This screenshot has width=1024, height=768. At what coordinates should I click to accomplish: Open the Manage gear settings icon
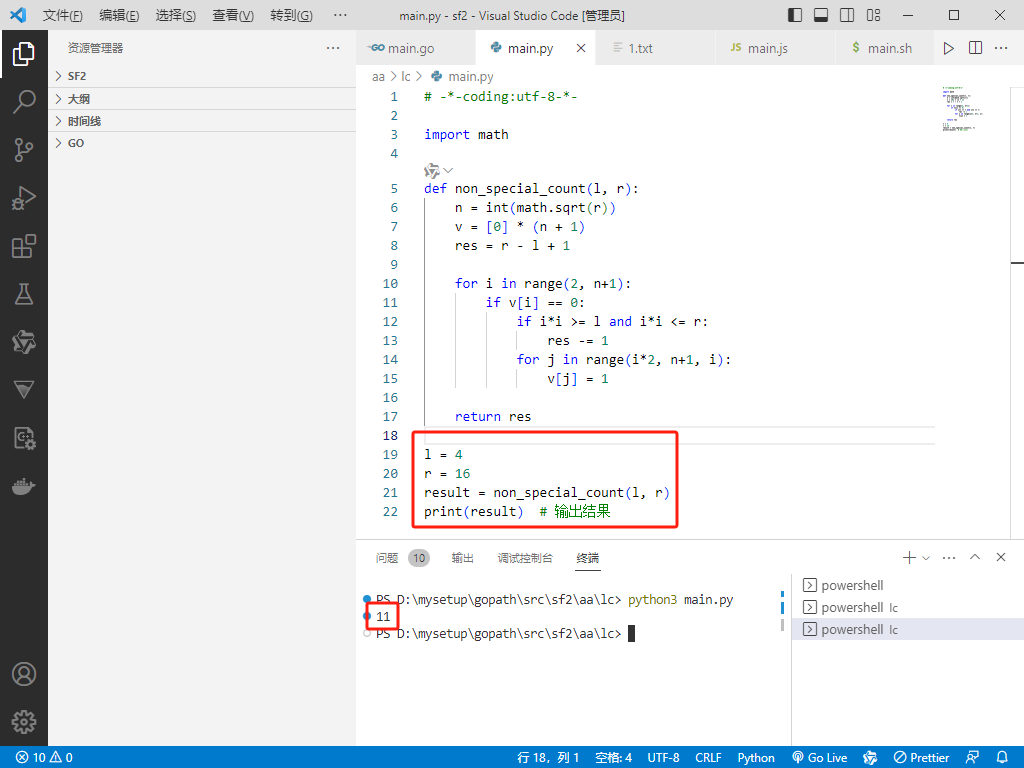pyautogui.click(x=24, y=722)
